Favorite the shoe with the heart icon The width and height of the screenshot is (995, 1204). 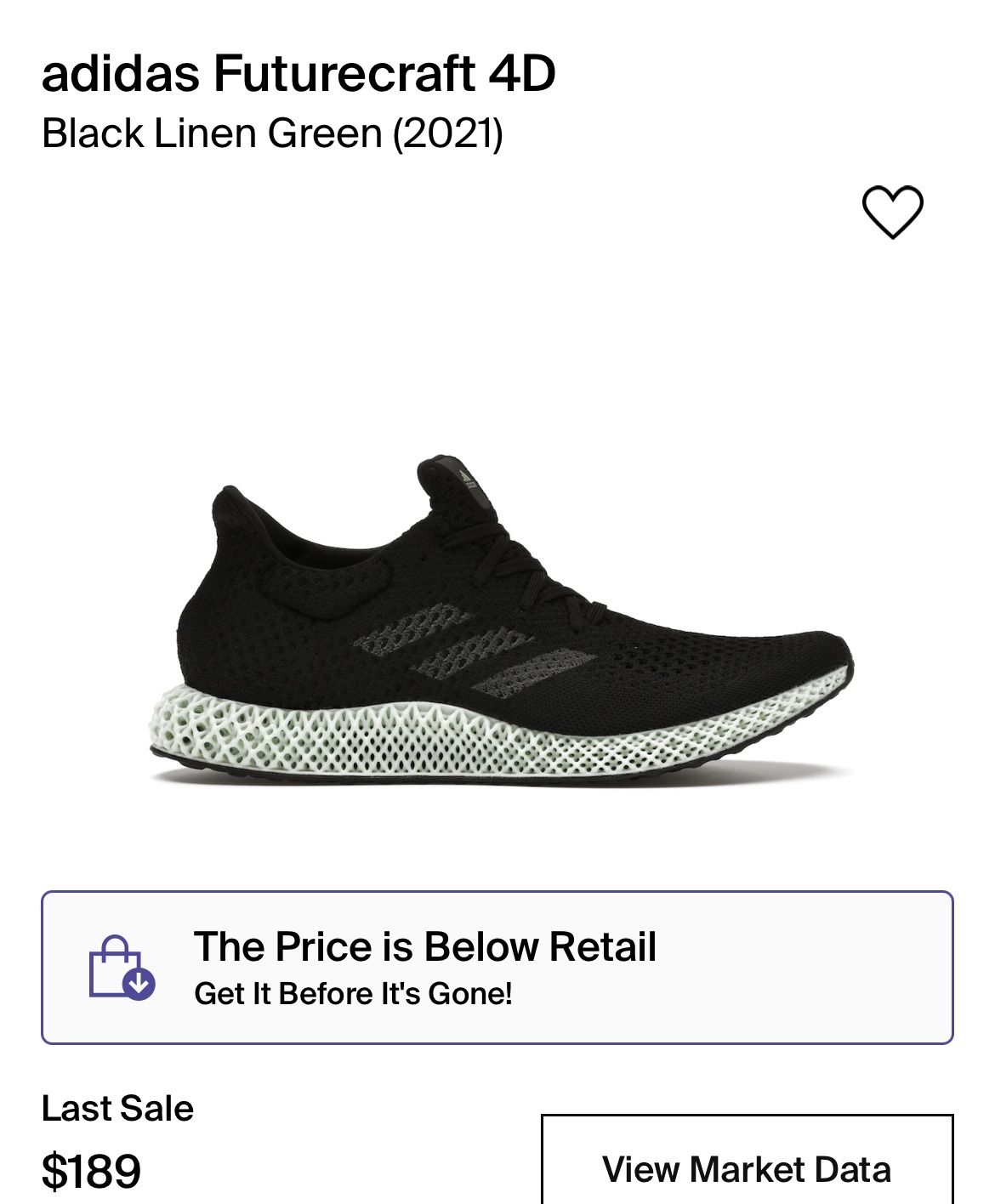click(x=892, y=212)
